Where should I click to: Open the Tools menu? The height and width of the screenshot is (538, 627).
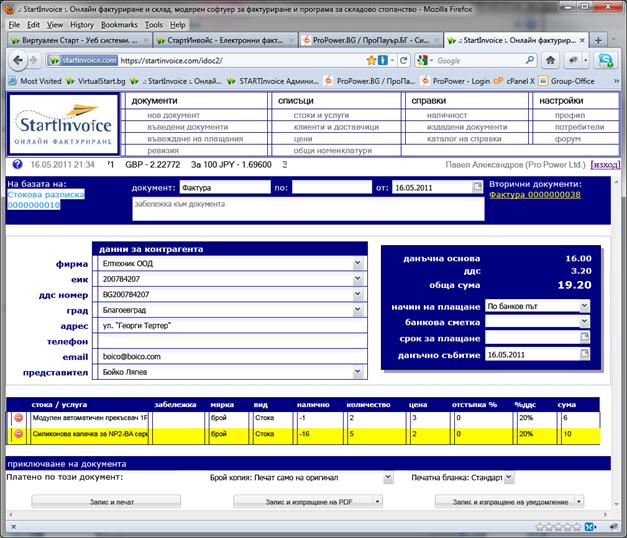(154, 25)
